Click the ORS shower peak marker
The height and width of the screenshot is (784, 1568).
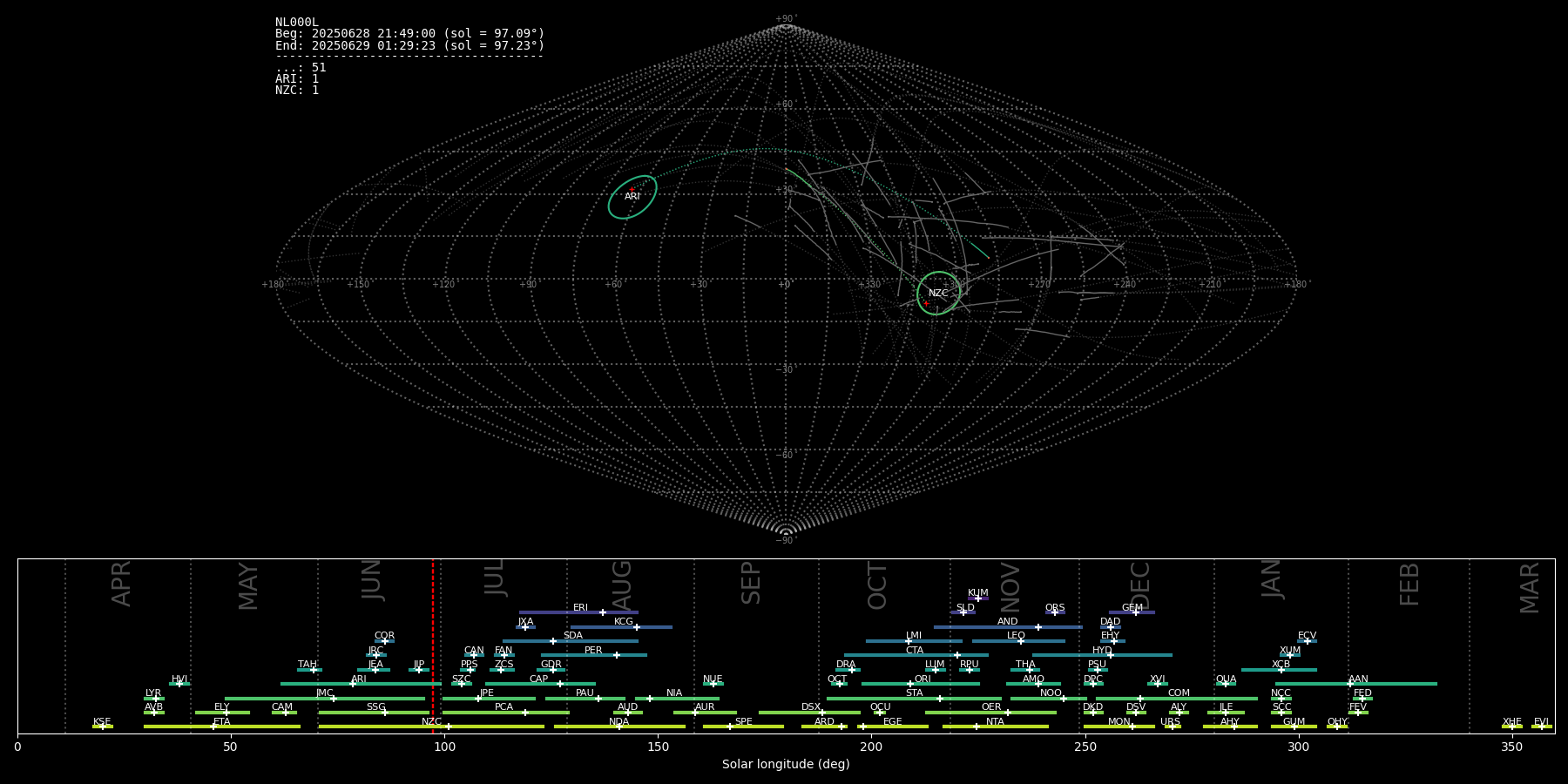point(1055,612)
